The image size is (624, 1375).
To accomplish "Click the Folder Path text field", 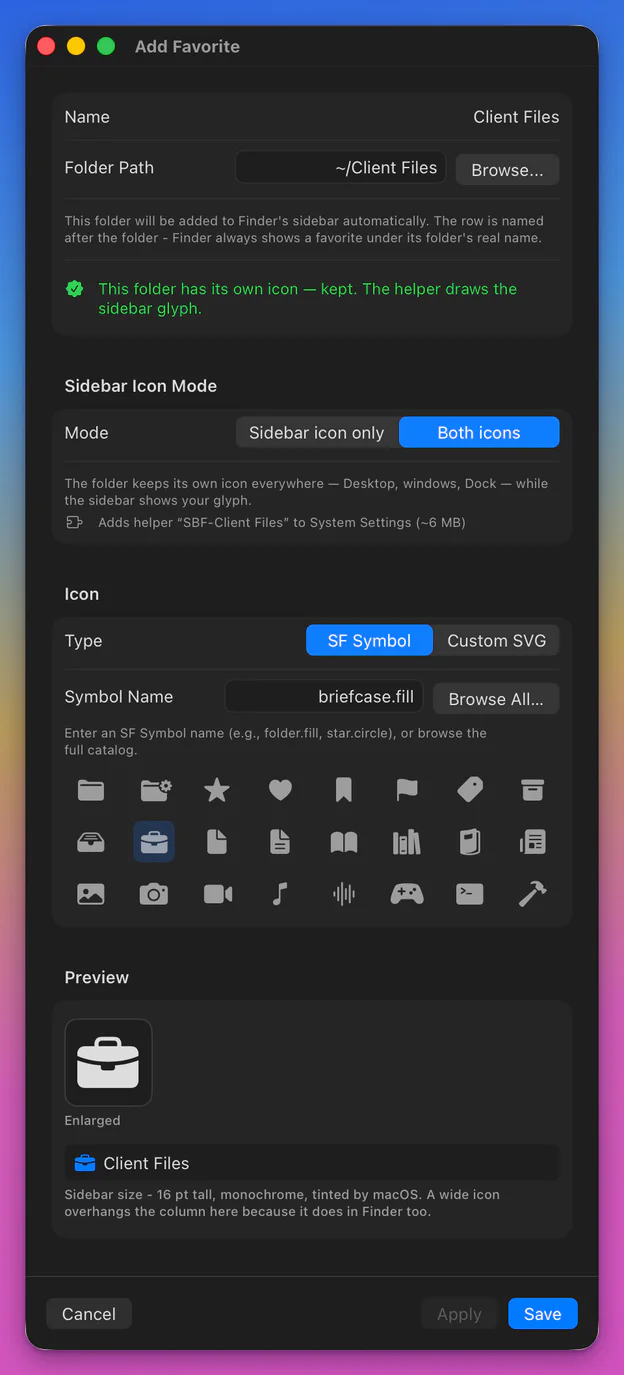I will pos(340,167).
